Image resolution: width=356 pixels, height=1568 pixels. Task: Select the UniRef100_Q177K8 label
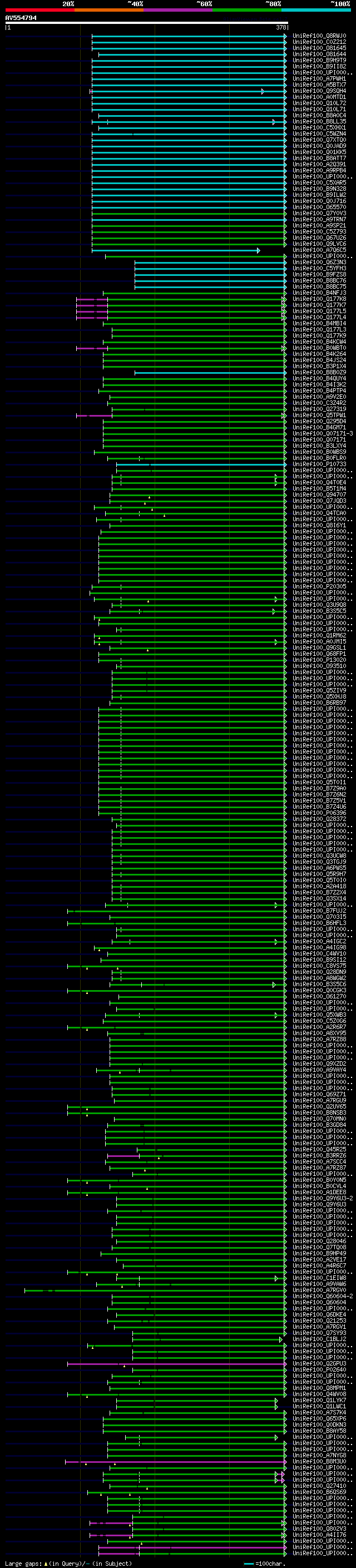coord(319,299)
